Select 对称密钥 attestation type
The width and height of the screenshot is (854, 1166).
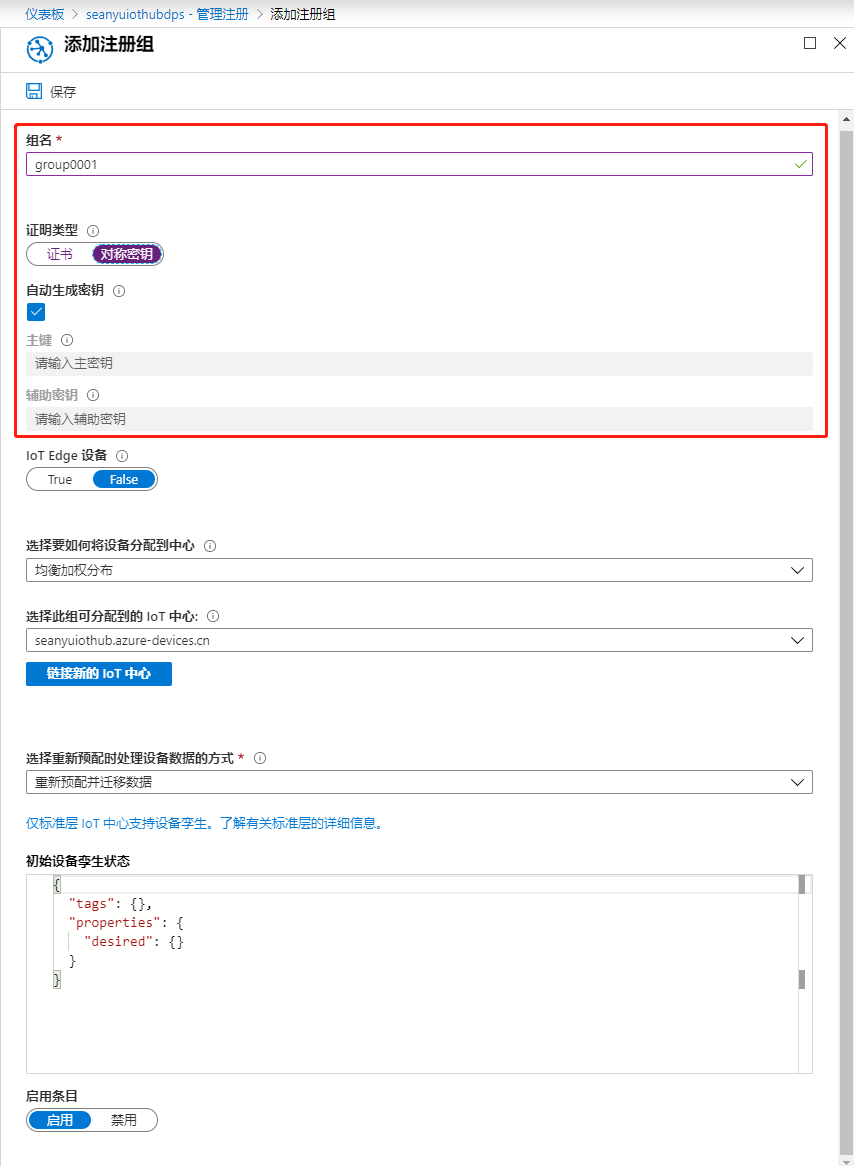[x=127, y=254]
